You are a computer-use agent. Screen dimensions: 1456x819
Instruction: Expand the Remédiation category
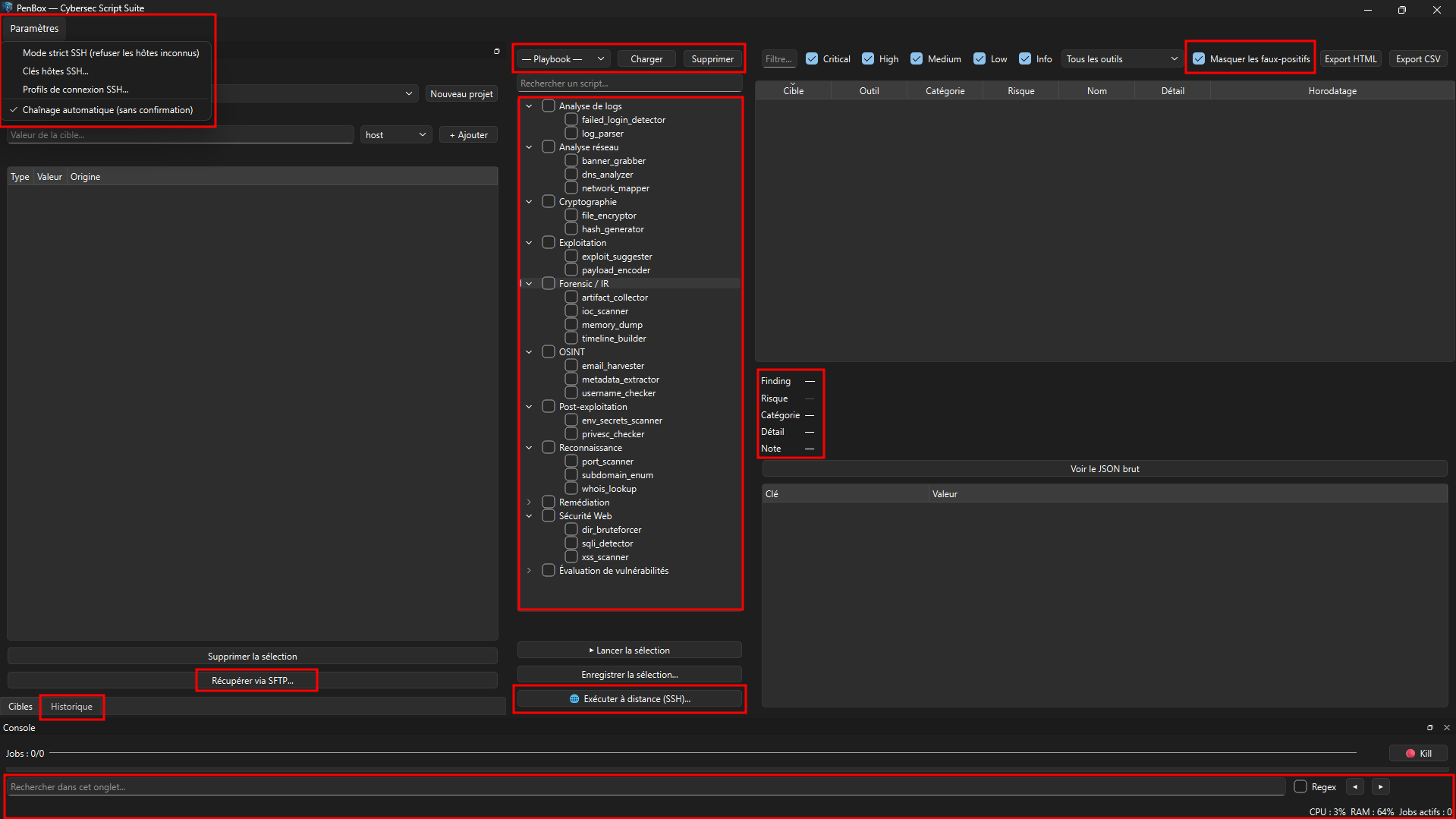pos(529,502)
